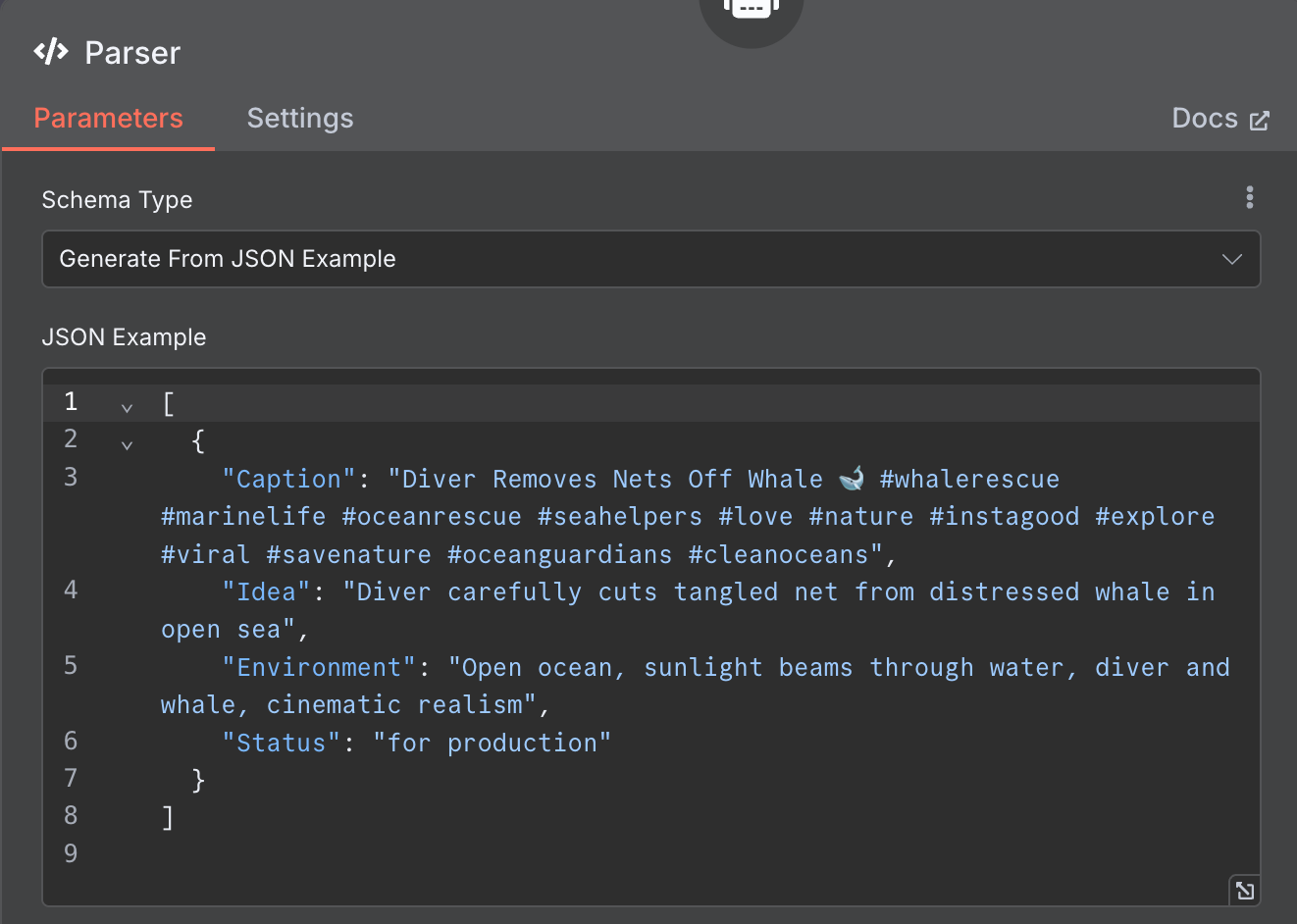Fold the object block at line 2

pyautogui.click(x=127, y=444)
